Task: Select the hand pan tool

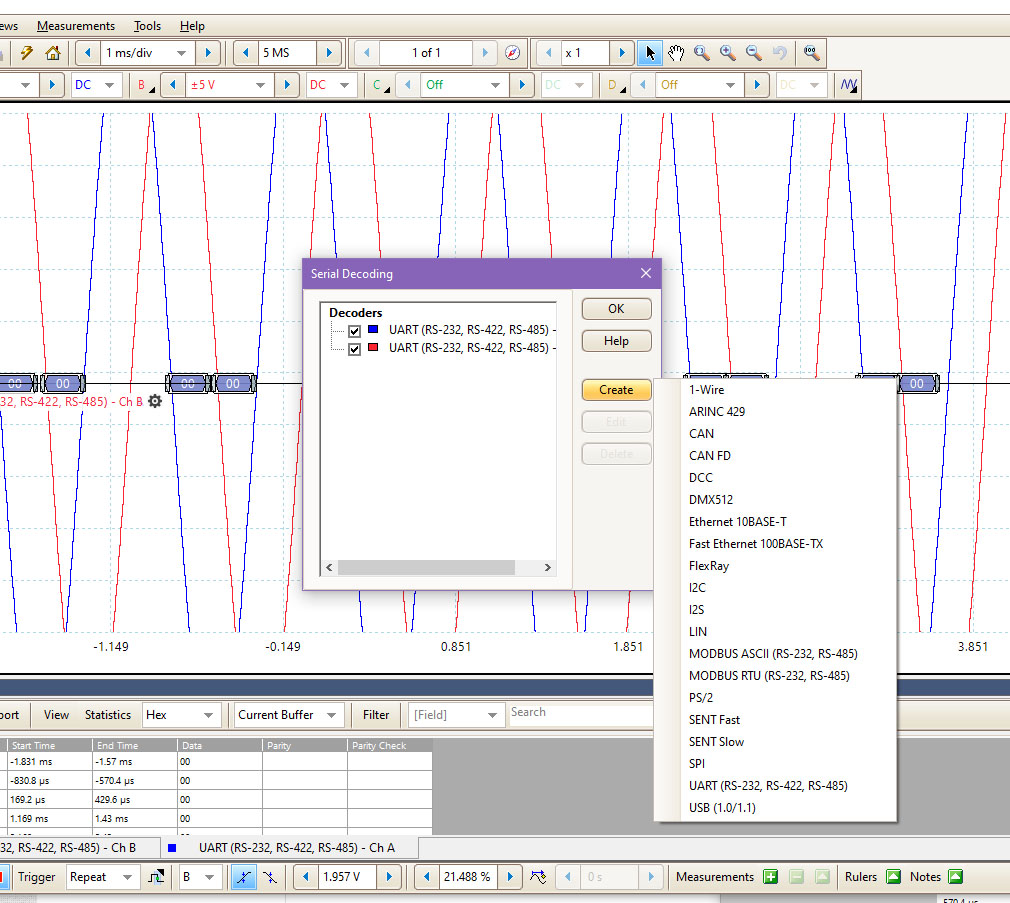Action: click(676, 53)
